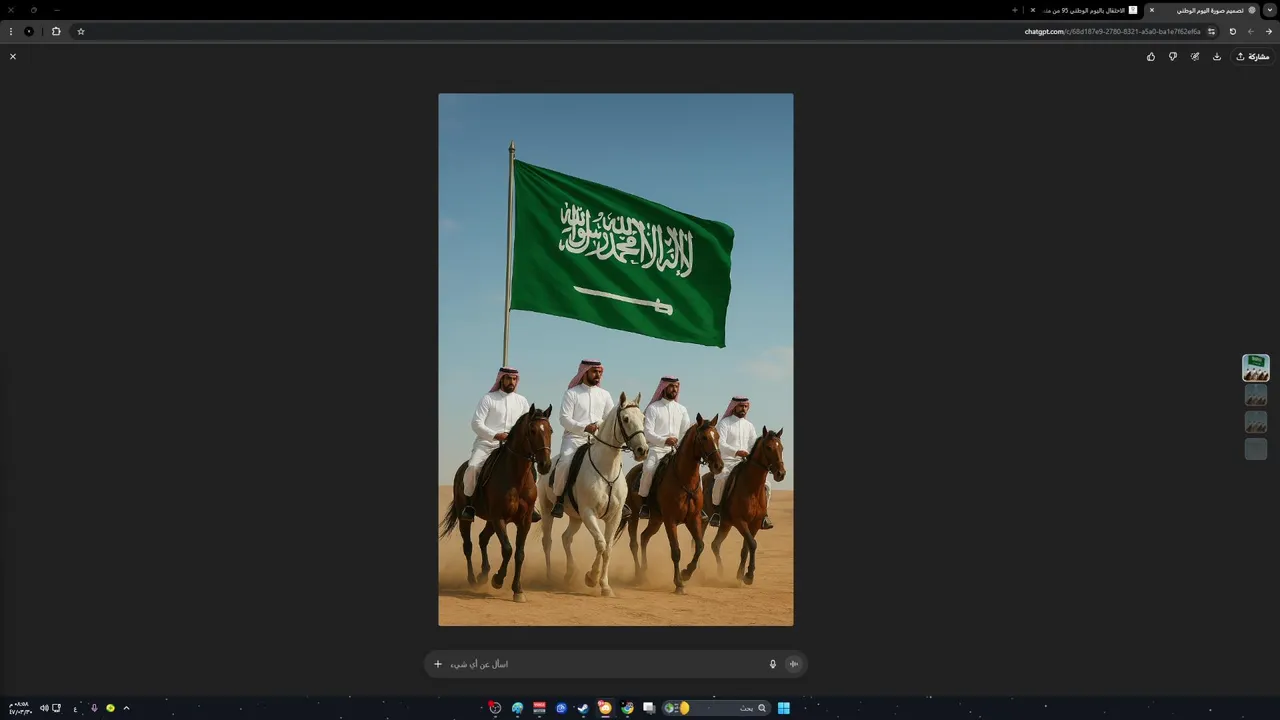
Task: Open the orange app with notification badge
Action: pyautogui.click(x=605, y=708)
